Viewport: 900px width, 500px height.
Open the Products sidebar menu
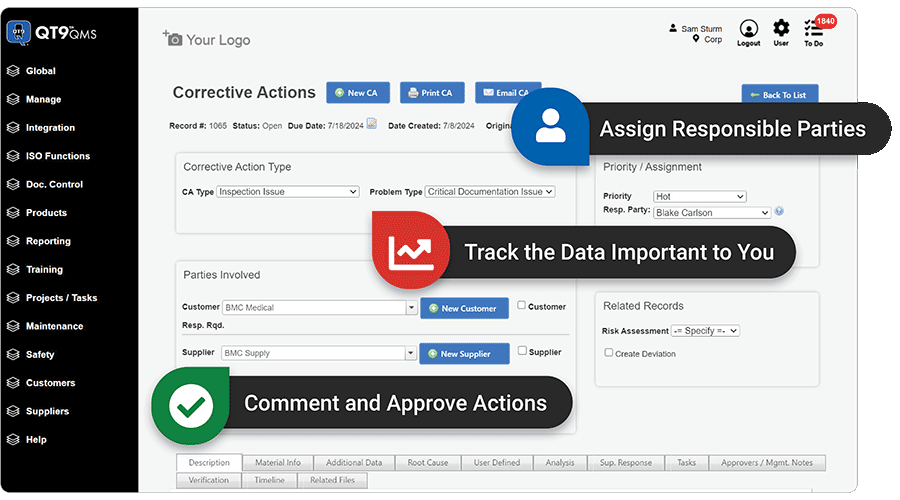point(46,213)
